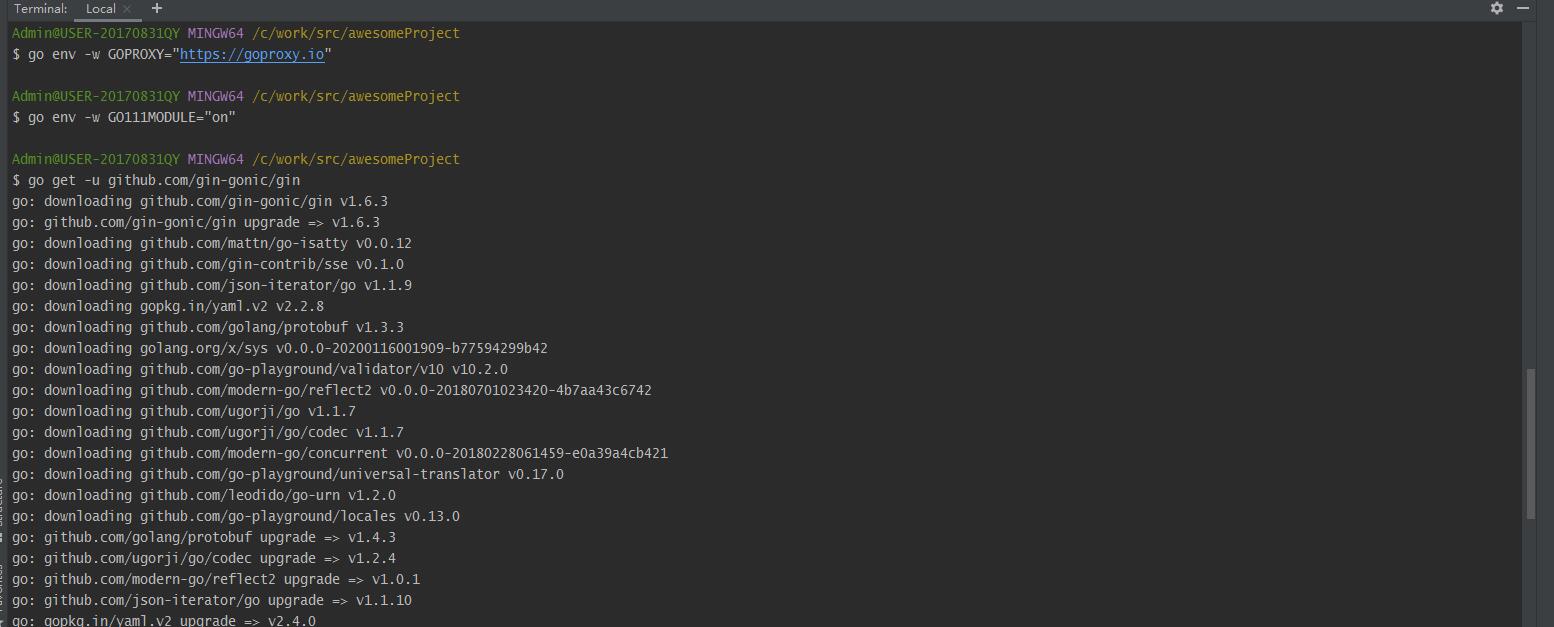Click line downloading go-playground/locales v0.13.0
Screen dimensions: 1554x627
(x=236, y=516)
